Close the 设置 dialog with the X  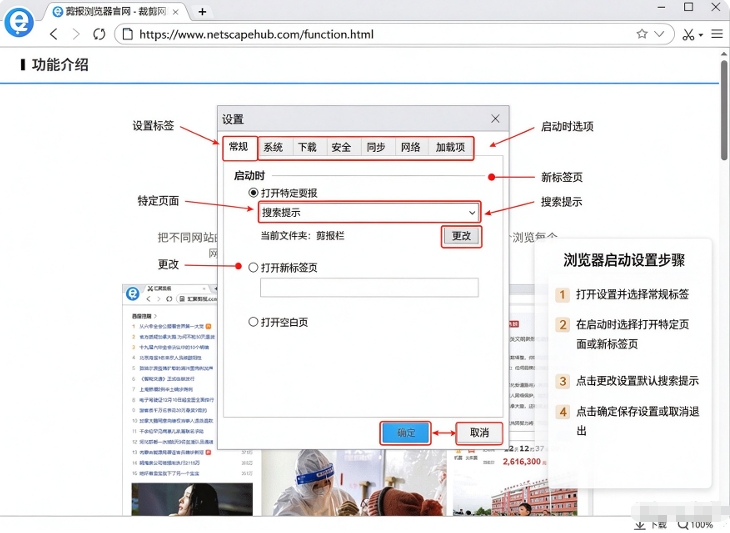click(x=495, y=119)
